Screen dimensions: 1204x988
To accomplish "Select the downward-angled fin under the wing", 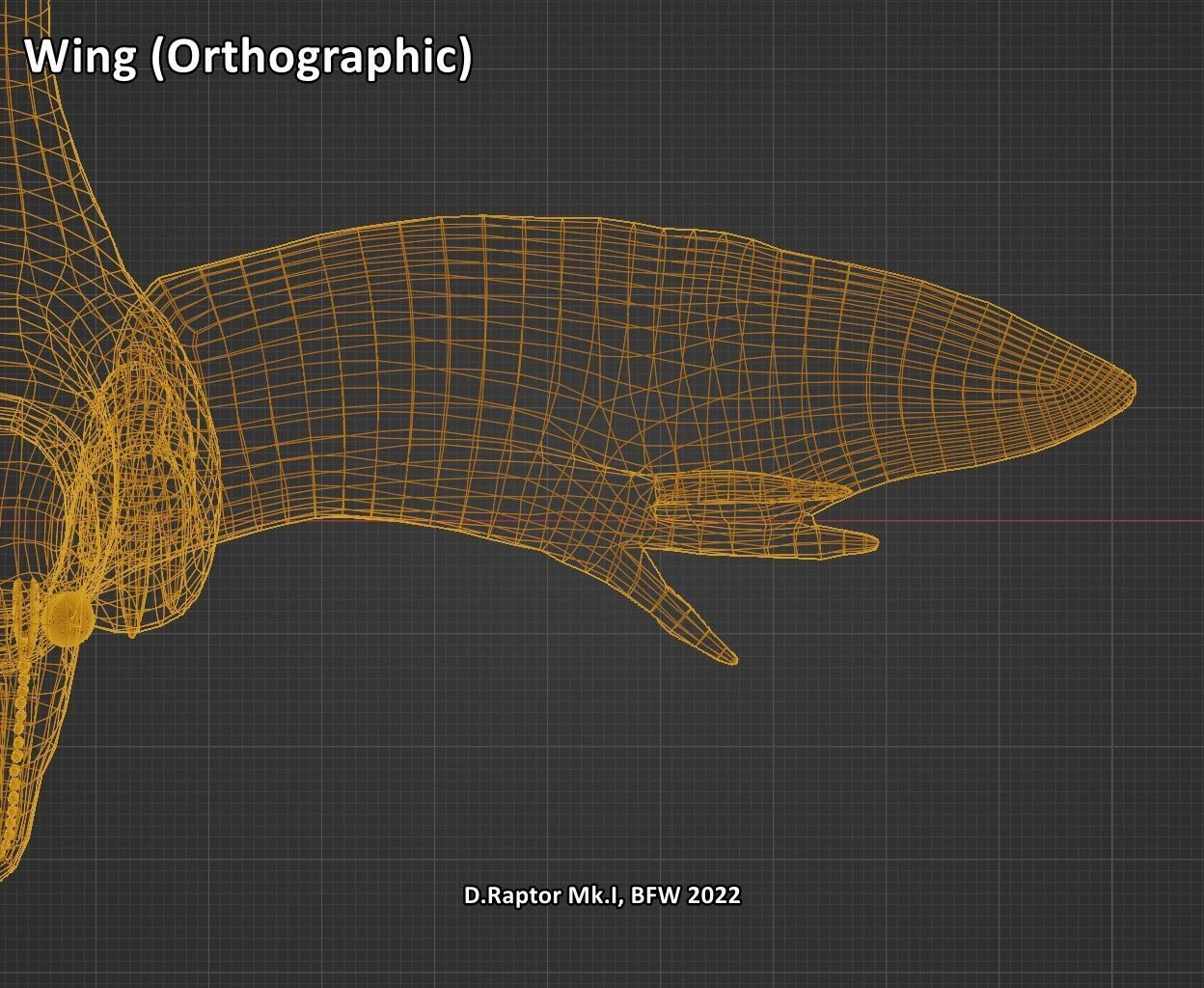I will (x=690, y=608).
